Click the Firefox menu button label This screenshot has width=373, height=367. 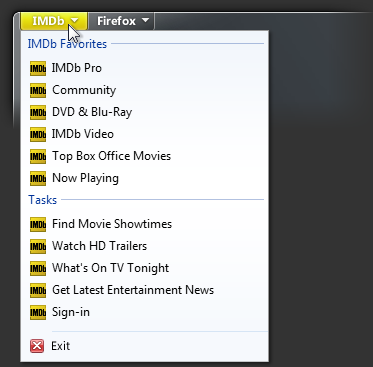pyautogui.click(x=116, y=21)
